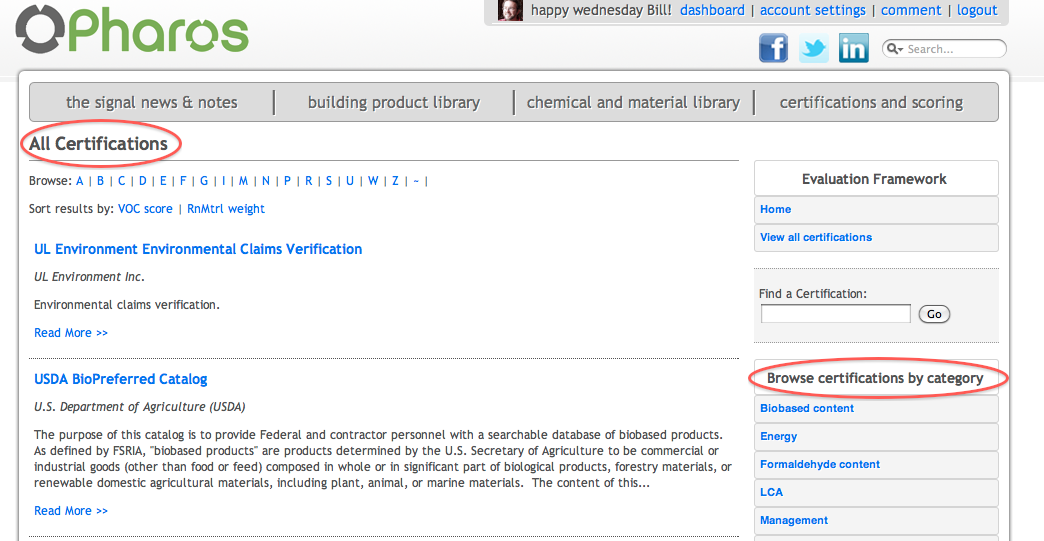The height and width of the screenshot is (541, 1044).
Task: Open UL Environment Environmental Claims Verification
Action: [x=198, y=249]
